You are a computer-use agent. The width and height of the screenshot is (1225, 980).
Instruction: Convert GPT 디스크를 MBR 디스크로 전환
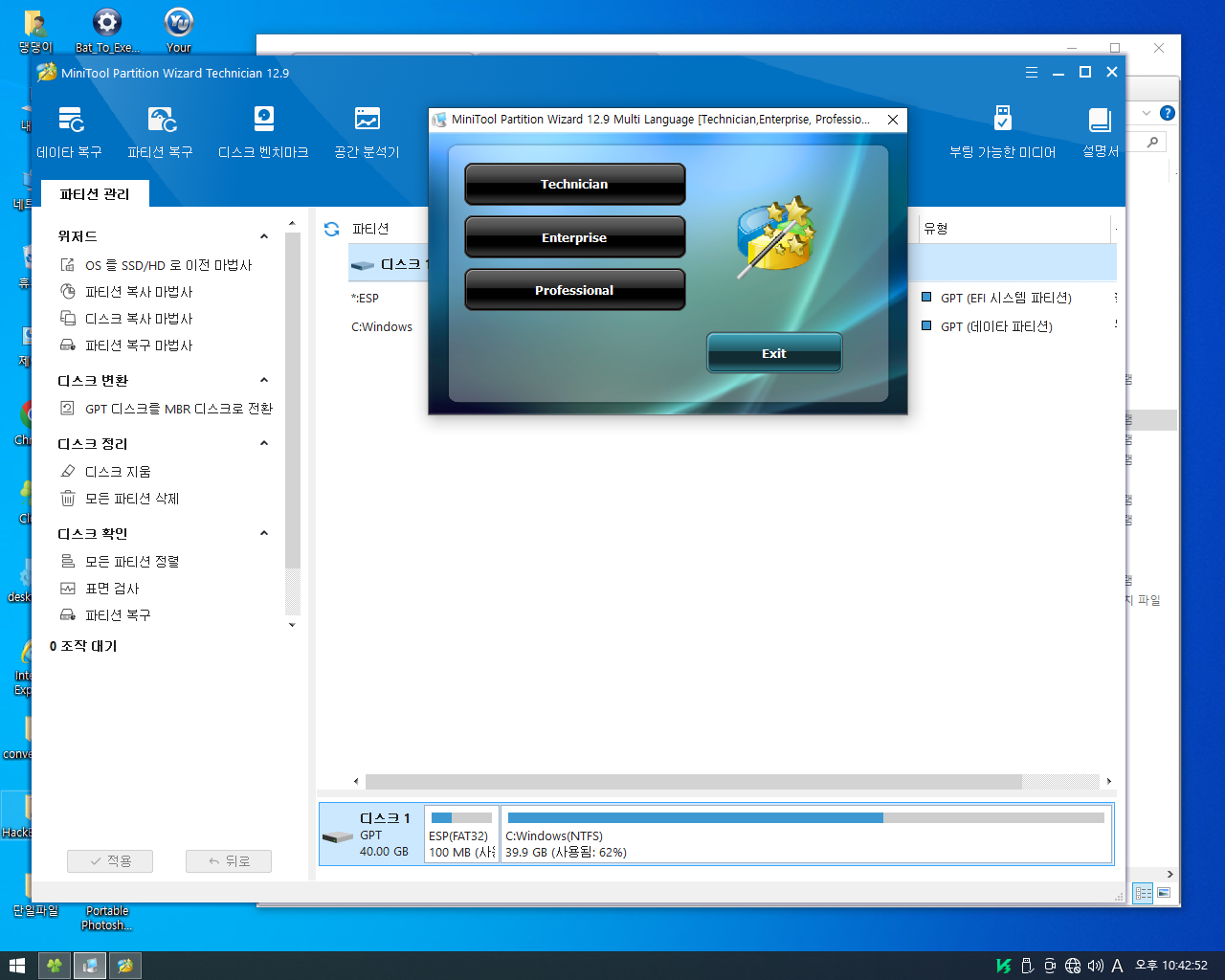(167, 409)
